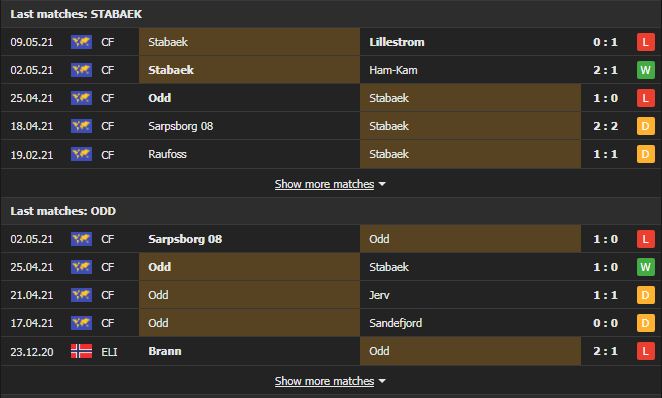Screen dimensions: 662x398
Task: Click the world flag icon for Stabaek vs Lillestrom
Action: tap(81, 42)
